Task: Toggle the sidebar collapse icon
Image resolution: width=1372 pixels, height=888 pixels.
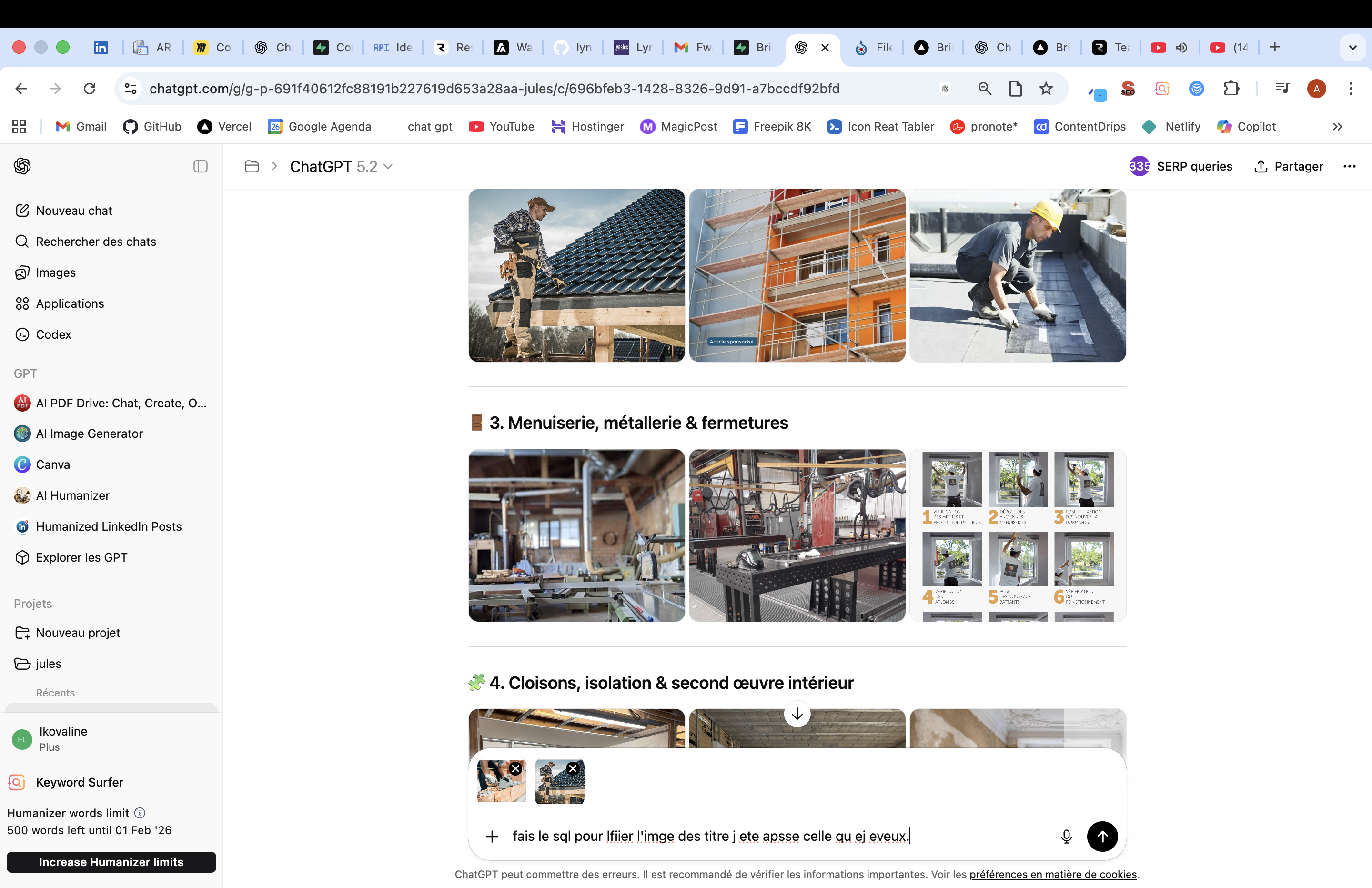Action: [x=200, y=167]
